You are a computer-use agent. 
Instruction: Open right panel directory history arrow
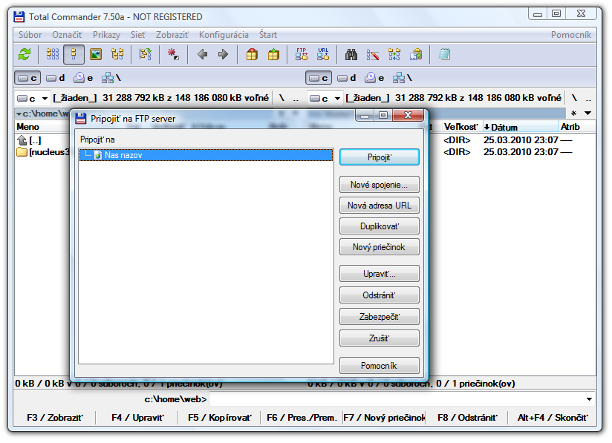click(x=587, y=113)
